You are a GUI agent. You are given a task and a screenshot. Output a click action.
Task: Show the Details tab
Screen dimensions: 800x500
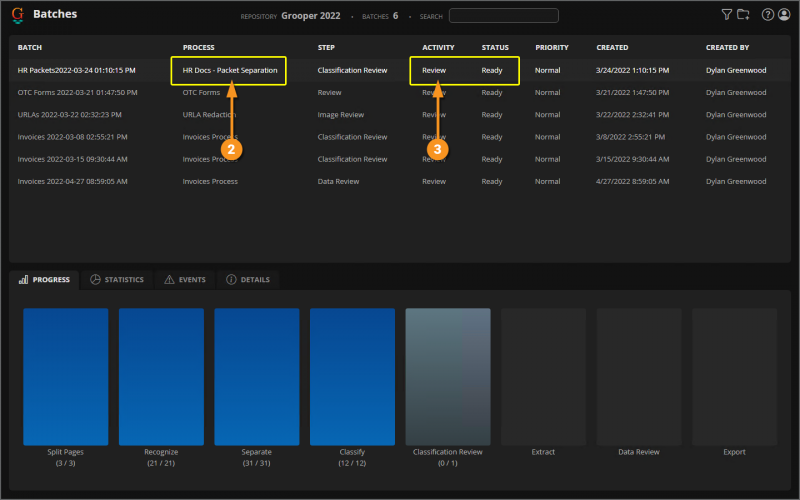247,280
